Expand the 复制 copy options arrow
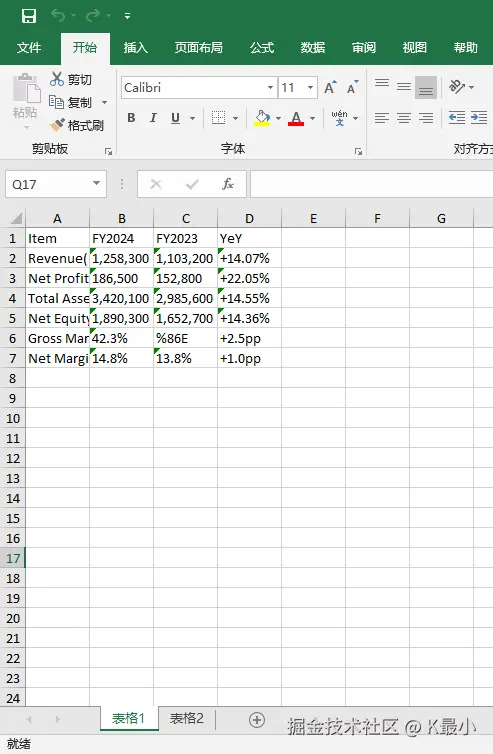493x754 pixels. pyautogui.click(x=104, y=102)
